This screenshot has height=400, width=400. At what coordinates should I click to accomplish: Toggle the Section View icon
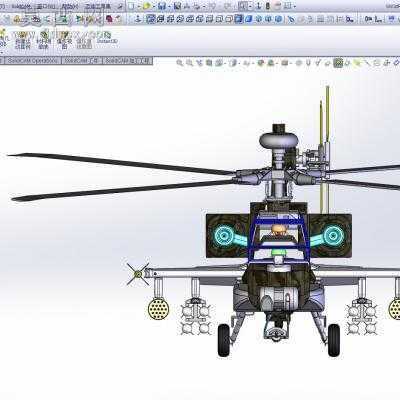(x=209, y=62)
